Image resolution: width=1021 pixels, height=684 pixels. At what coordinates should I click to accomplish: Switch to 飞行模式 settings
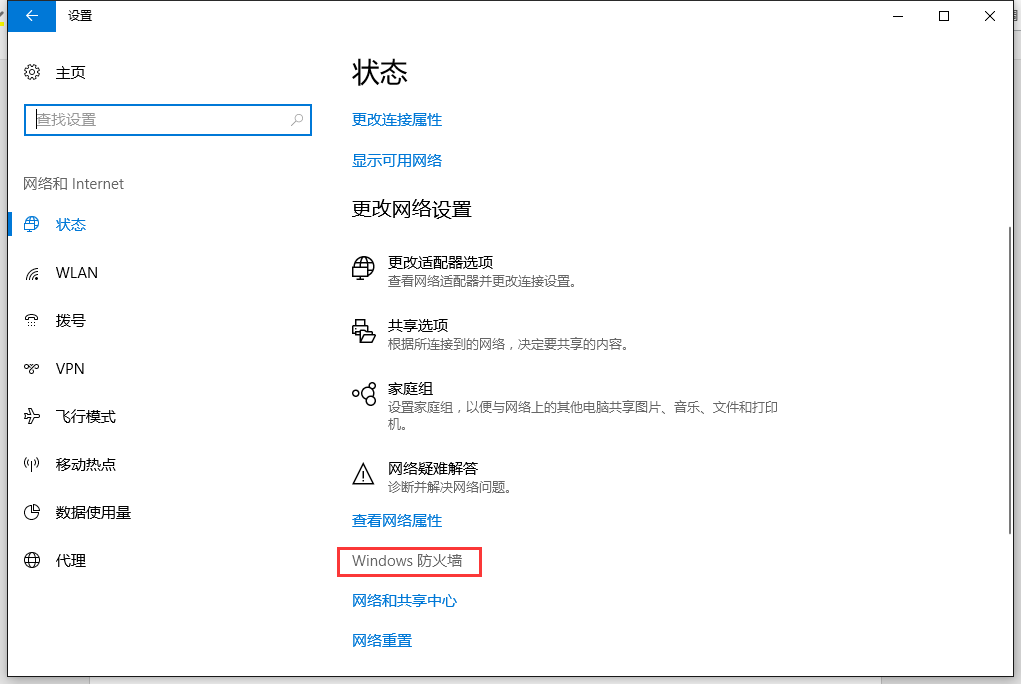coord(85,417)
